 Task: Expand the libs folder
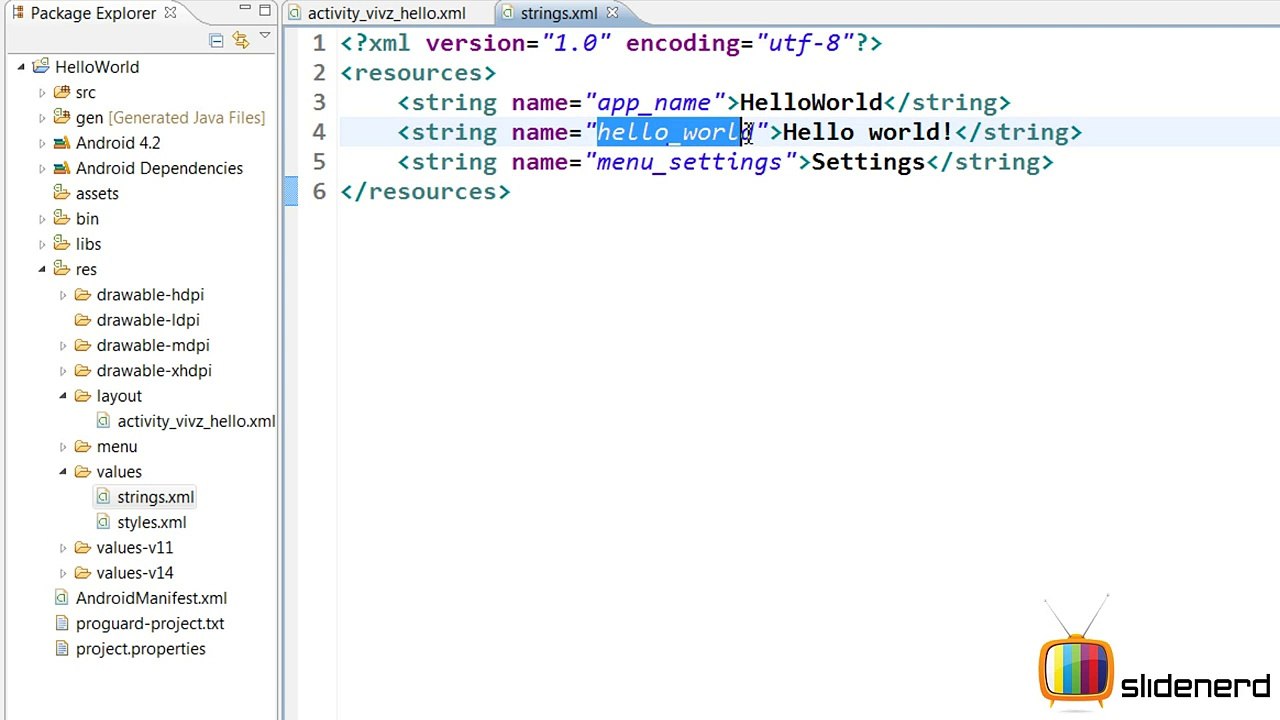coord(42,244)
